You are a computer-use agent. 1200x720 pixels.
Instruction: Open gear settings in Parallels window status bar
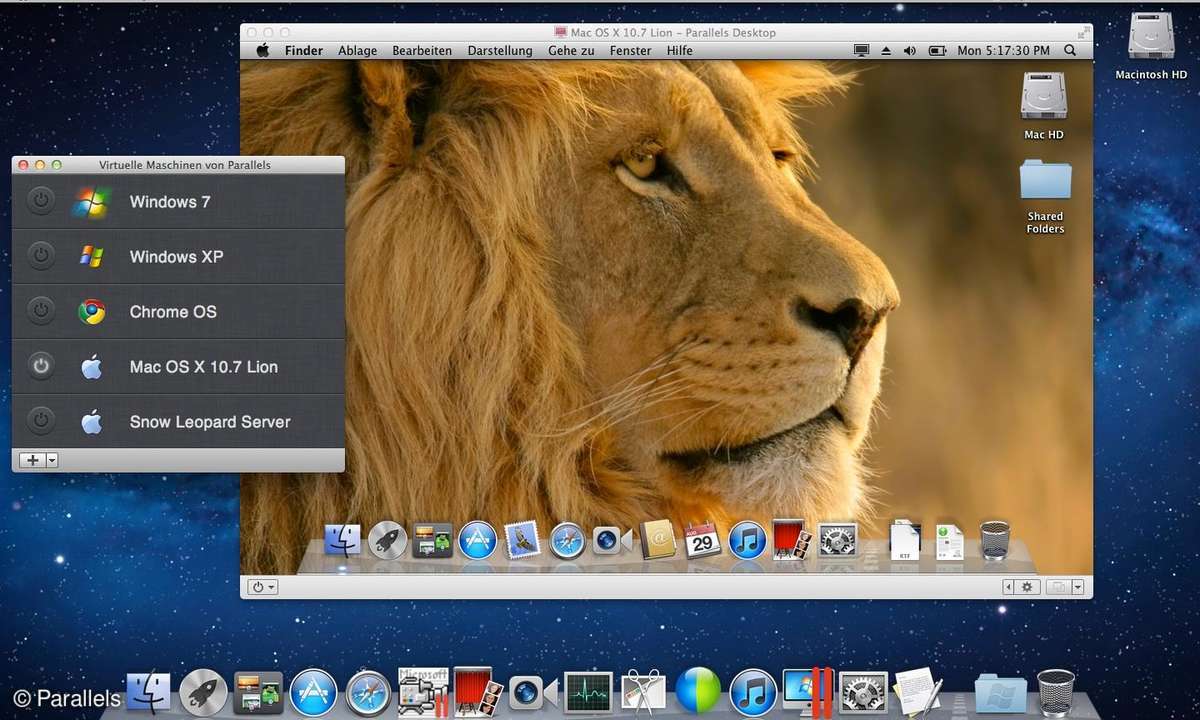coord(1026,587)
